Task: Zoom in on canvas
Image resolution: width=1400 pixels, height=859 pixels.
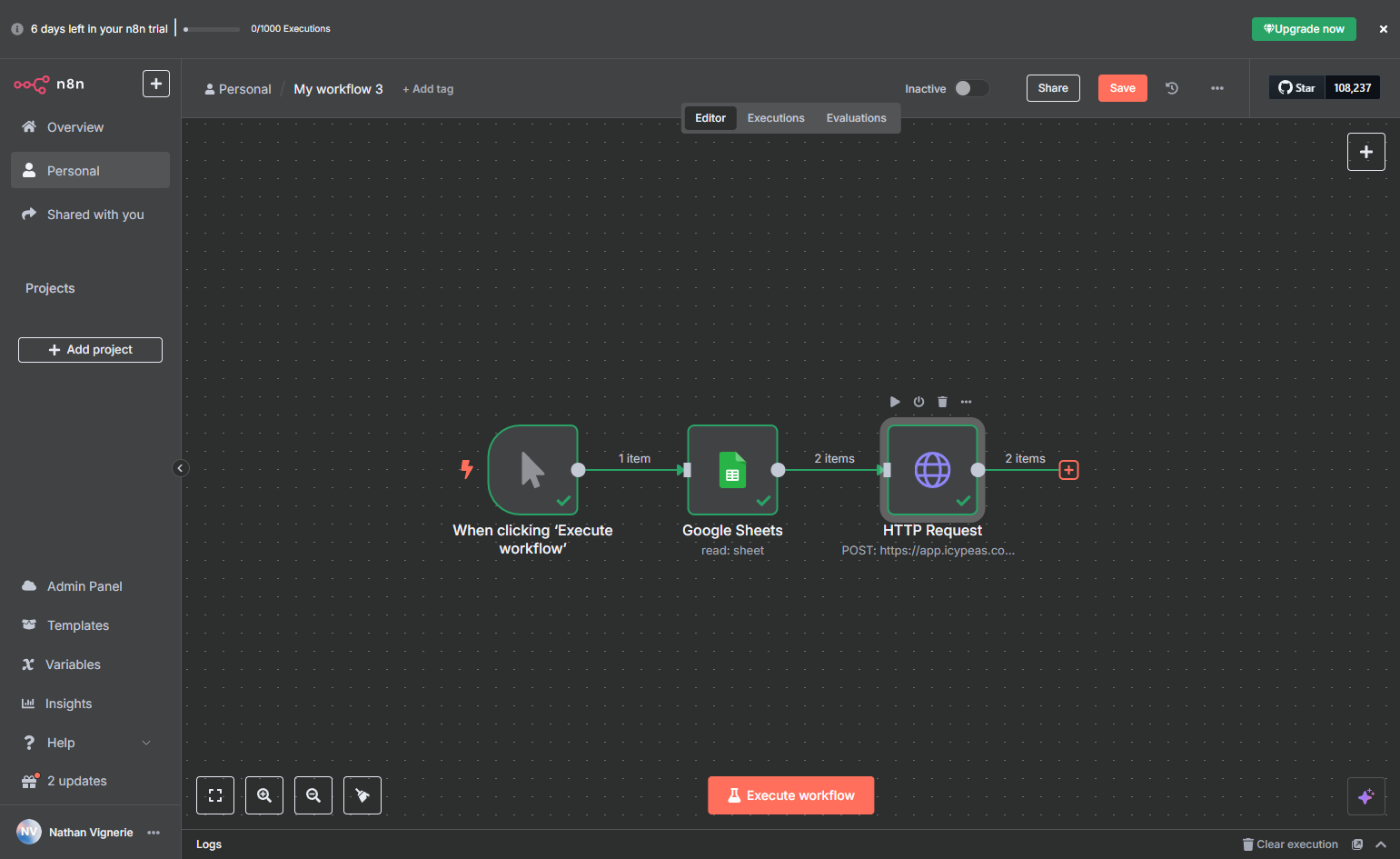Action: coord(264,795)
